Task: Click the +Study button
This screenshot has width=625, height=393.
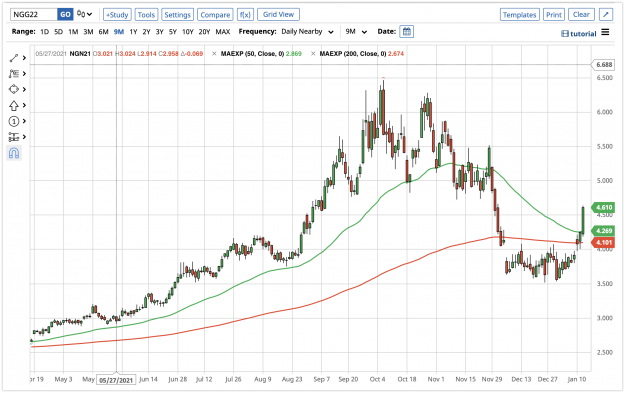Action: pos(117,15)
